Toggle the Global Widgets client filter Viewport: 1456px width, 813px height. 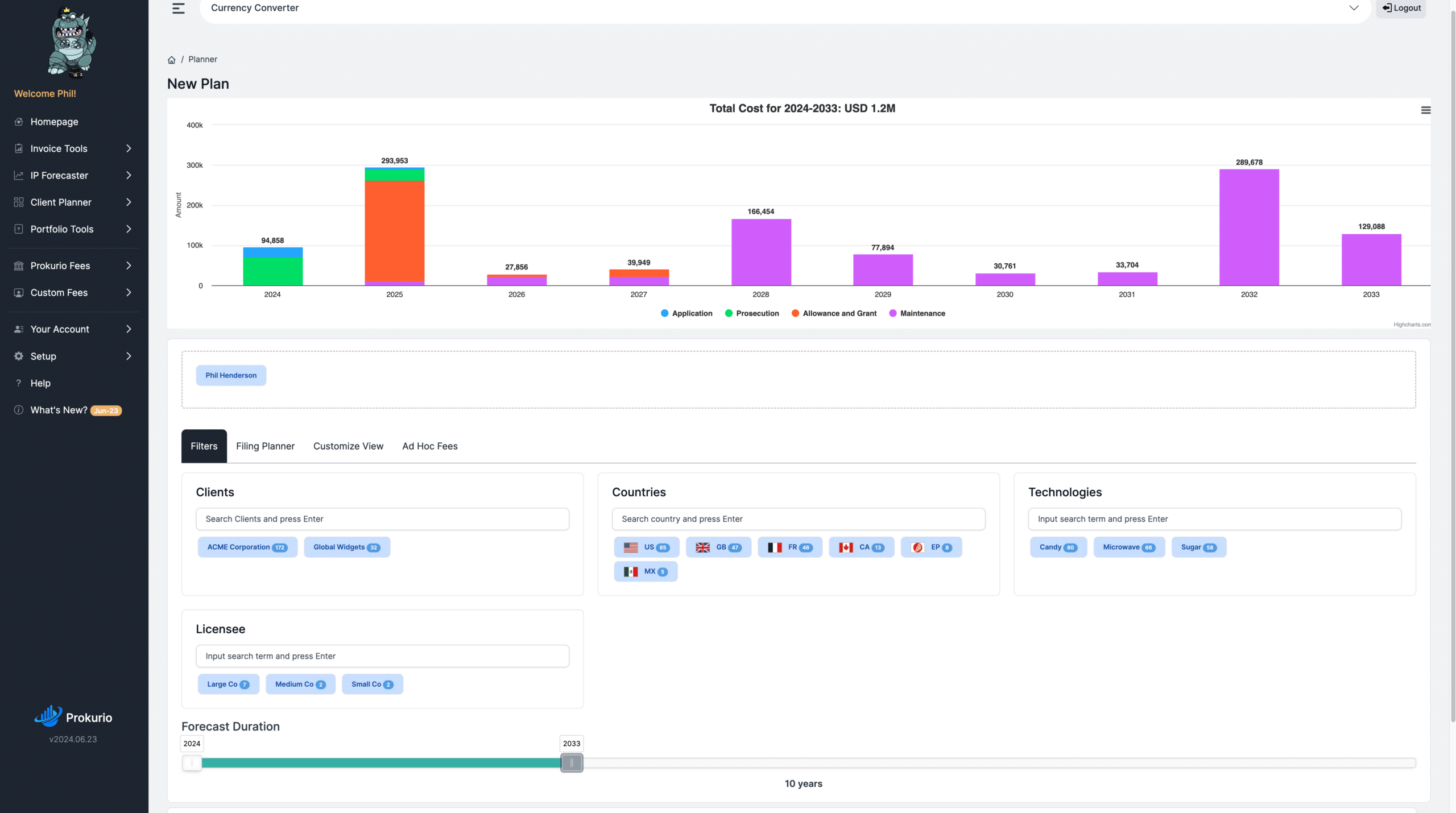[x=347, y=547]
